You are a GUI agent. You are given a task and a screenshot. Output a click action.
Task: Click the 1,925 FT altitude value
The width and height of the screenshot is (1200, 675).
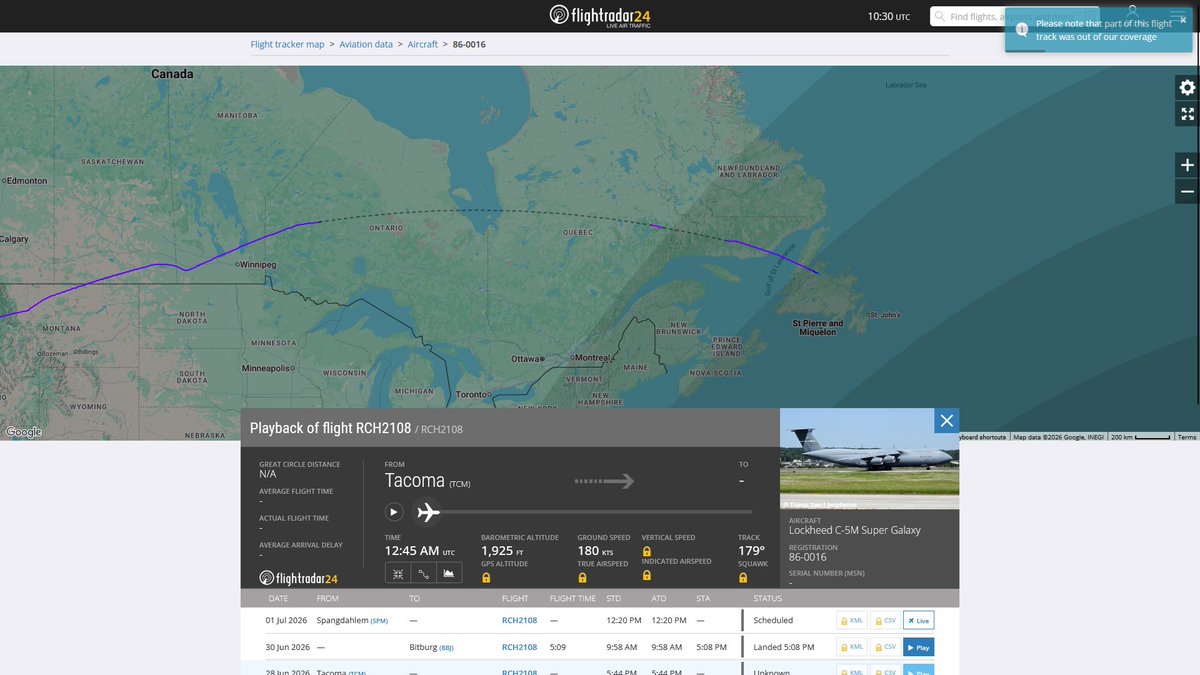[502, 550]
